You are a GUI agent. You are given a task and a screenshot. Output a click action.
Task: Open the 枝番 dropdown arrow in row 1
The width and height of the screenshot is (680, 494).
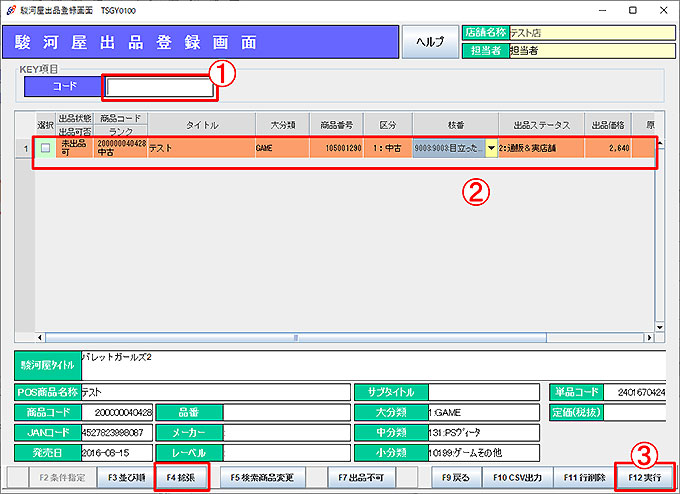[491, 148]
